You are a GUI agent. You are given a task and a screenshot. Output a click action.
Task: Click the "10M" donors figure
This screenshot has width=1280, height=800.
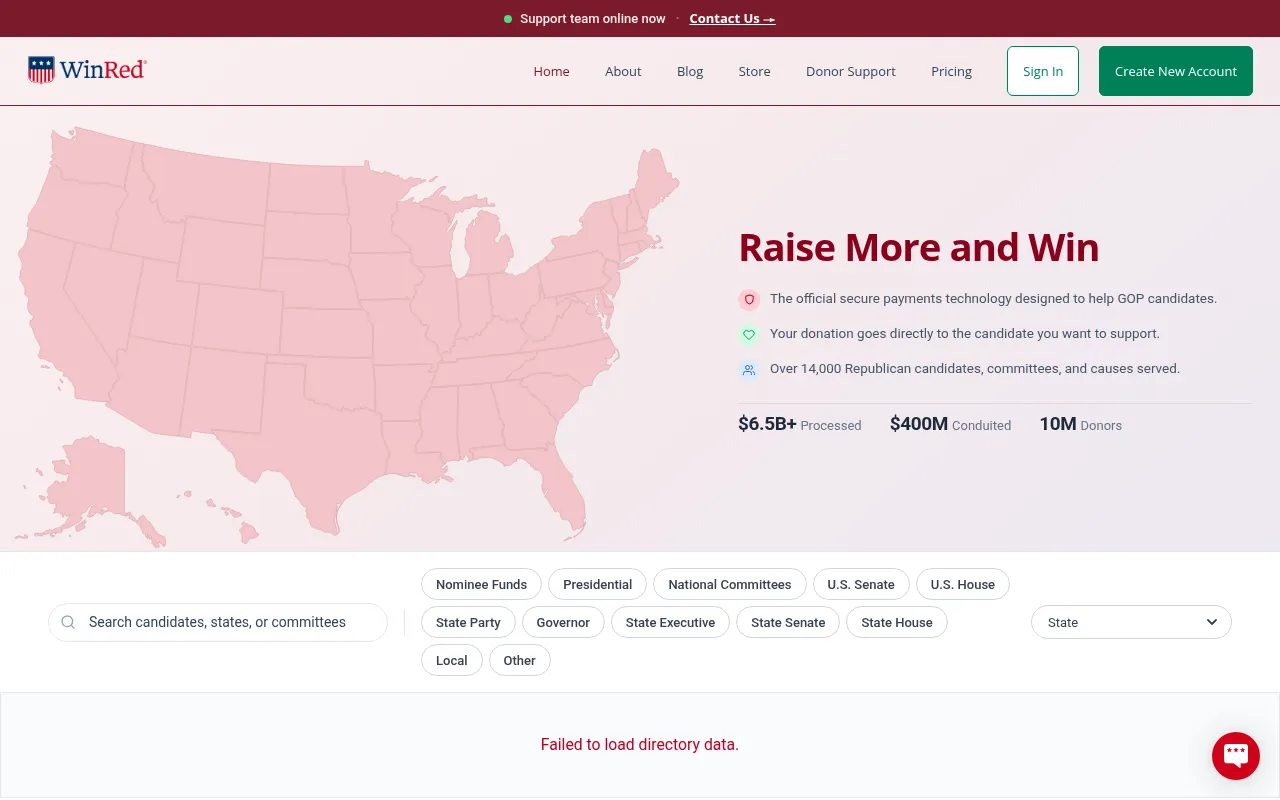[x=1058, y=424]
